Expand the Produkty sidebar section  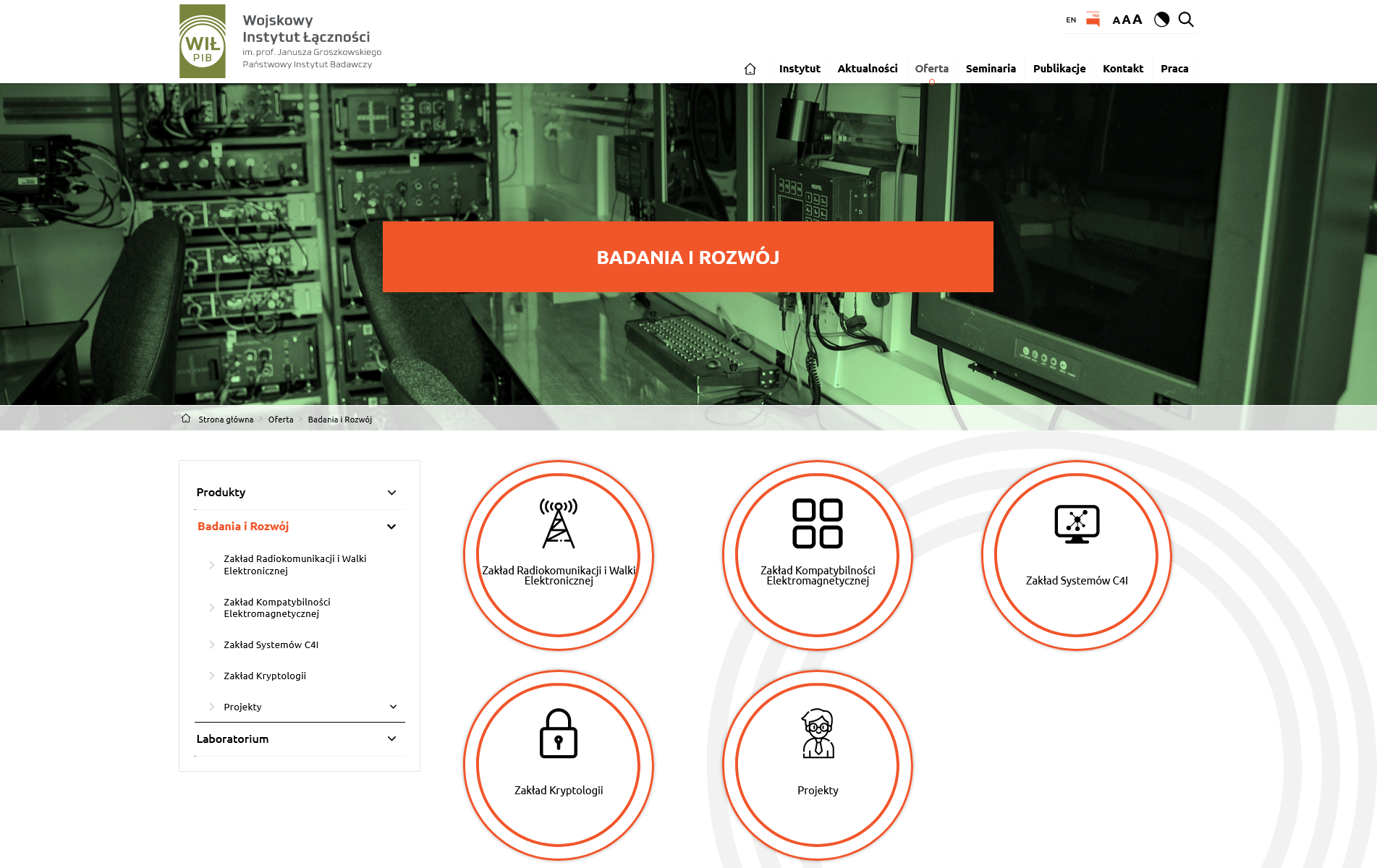coord(391,493)
